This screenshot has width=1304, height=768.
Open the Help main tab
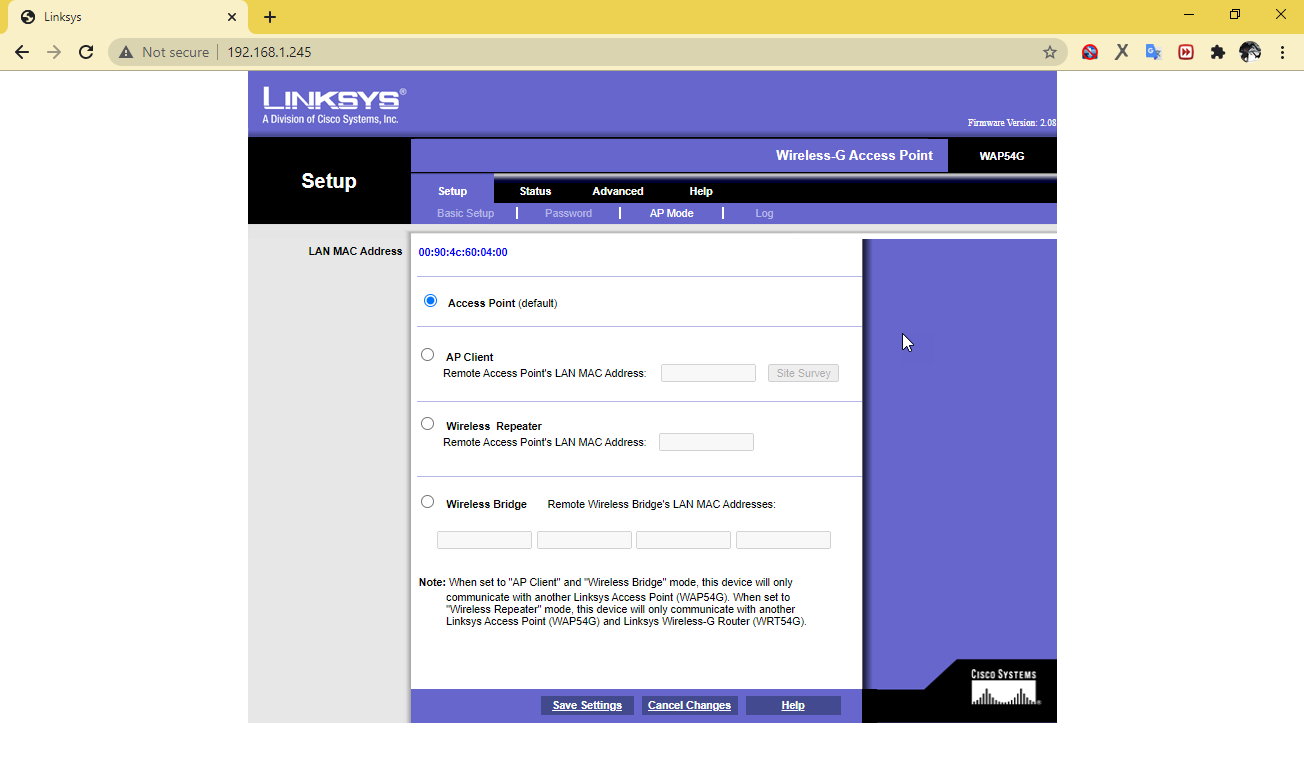tap(701, 191)
